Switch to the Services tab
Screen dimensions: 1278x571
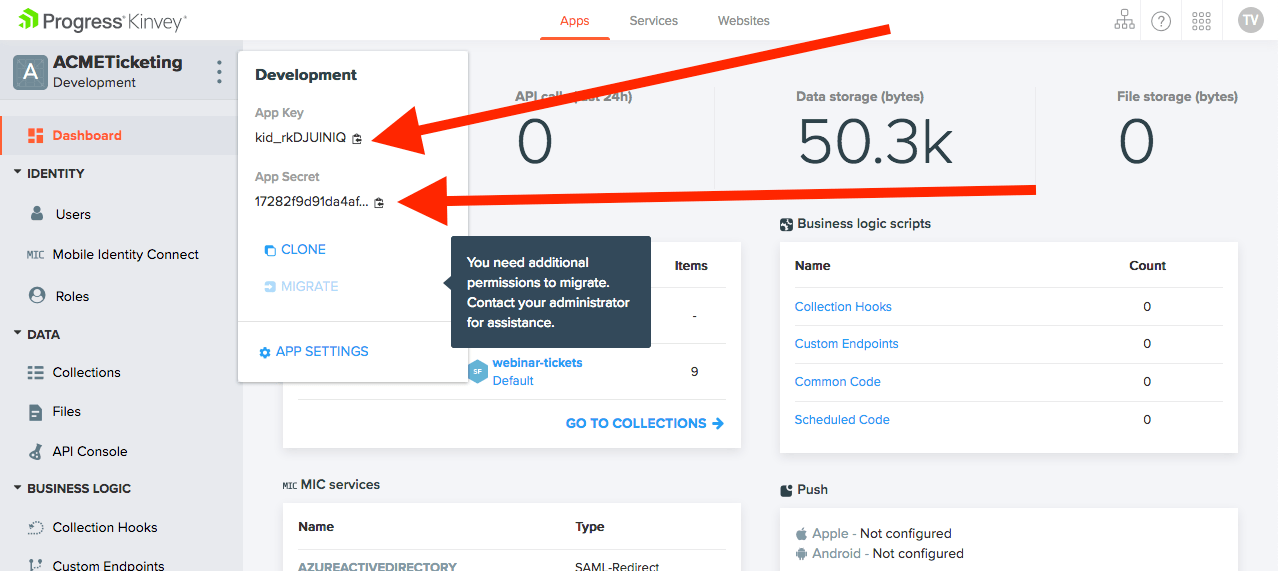[x=653, y=21]
